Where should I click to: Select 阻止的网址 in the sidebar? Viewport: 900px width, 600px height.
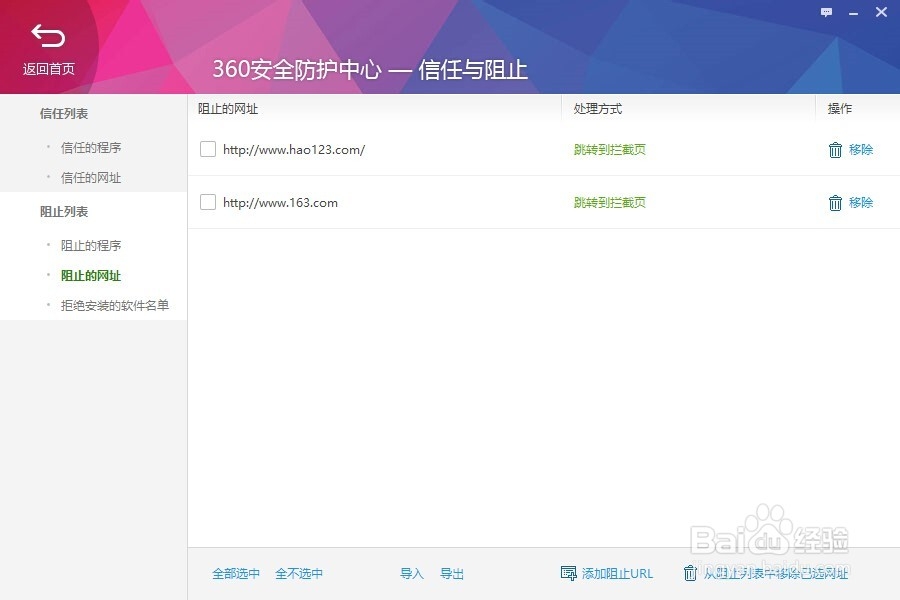(x=91, y=276)
